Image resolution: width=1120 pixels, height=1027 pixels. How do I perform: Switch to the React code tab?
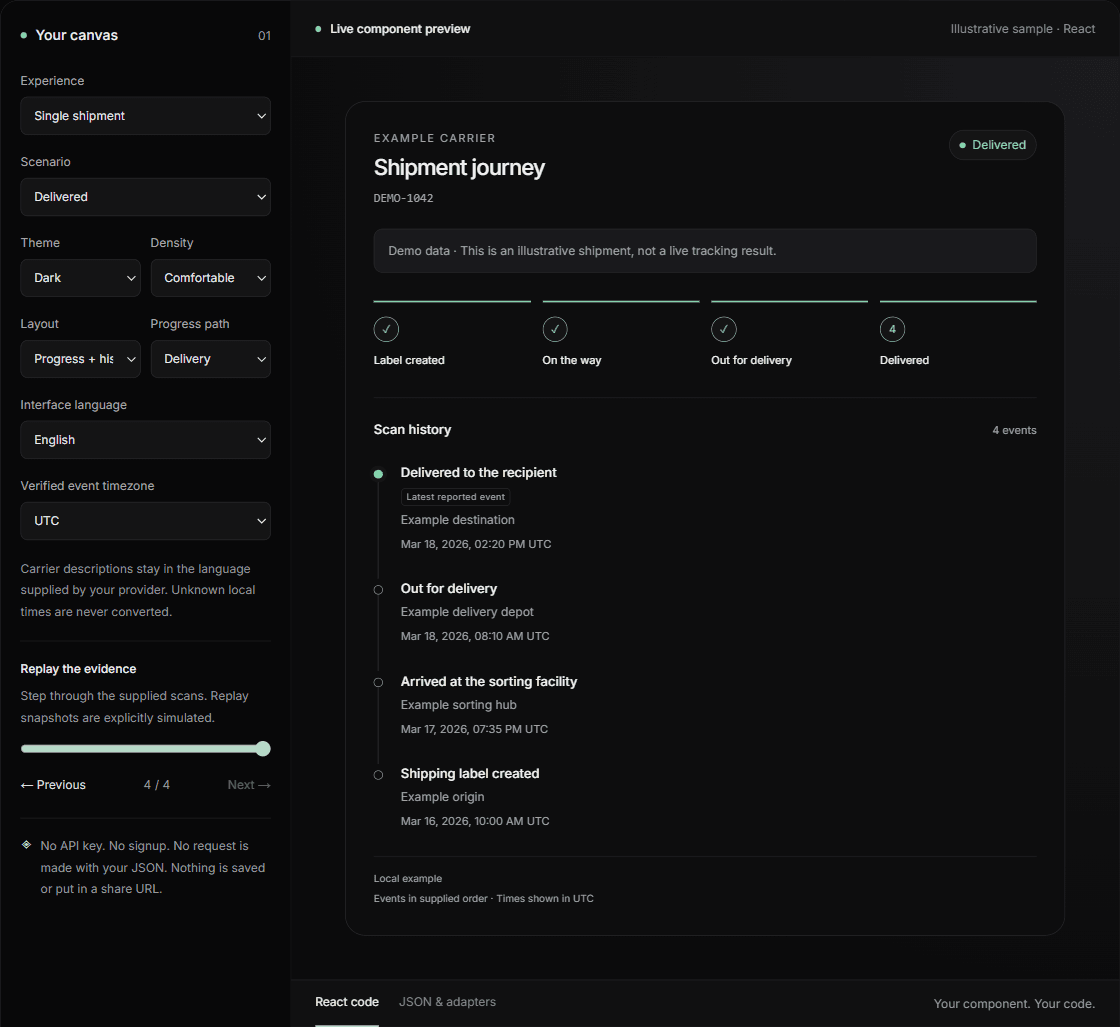[x=347, y=1002]
